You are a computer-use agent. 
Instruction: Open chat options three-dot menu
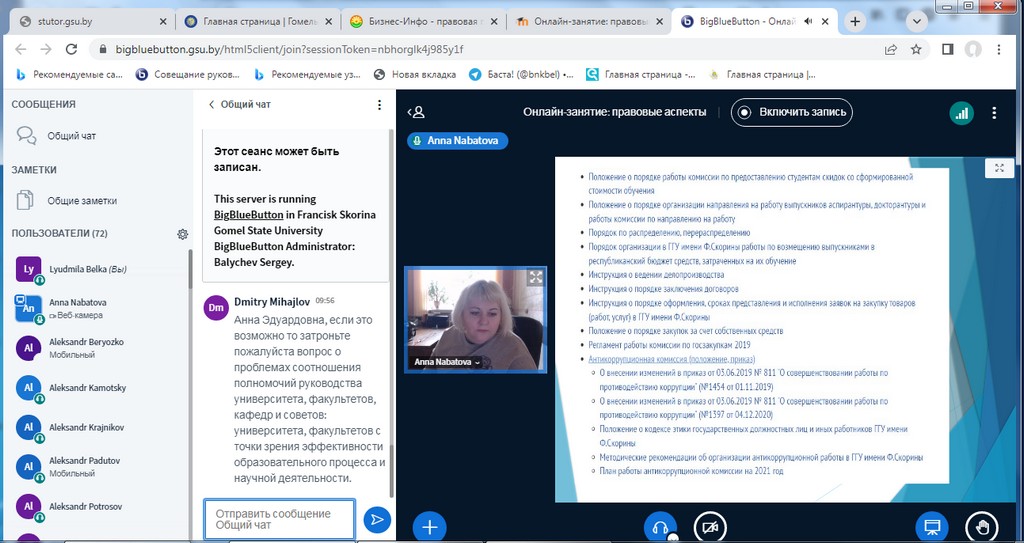(x=379, y=104)
